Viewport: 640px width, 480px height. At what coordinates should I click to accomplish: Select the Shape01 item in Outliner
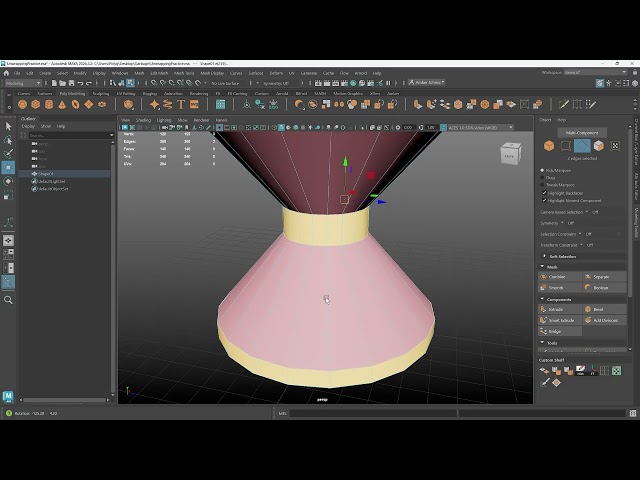point(65,174)
